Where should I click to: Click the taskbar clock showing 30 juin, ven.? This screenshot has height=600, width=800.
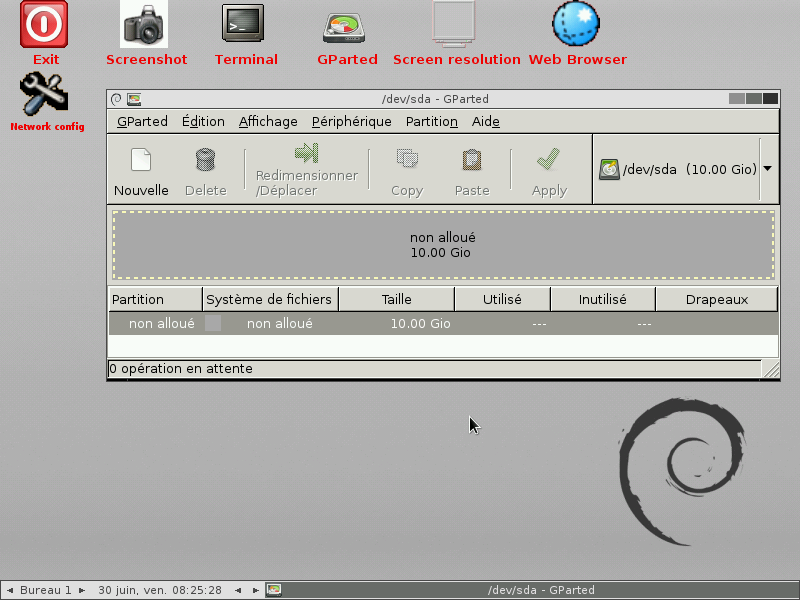tap(160, 590)
